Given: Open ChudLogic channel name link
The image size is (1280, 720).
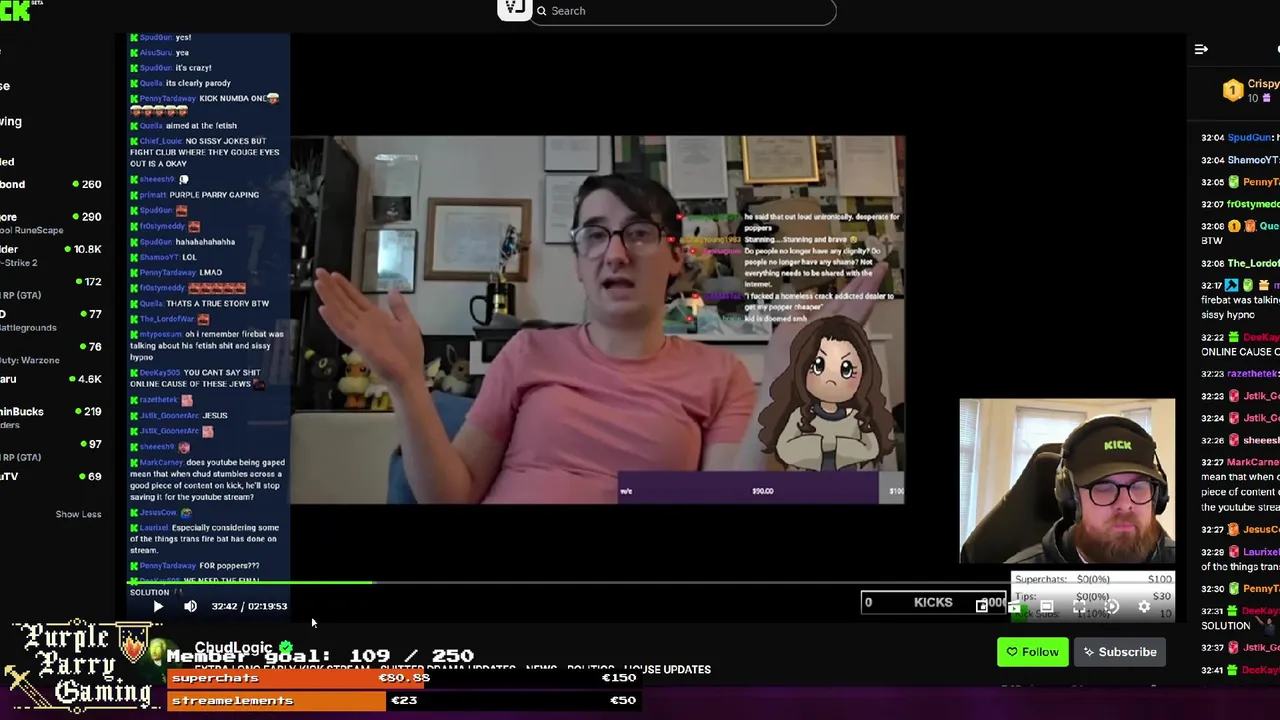Looking at the screenshot, I should [x=235, y=648].
